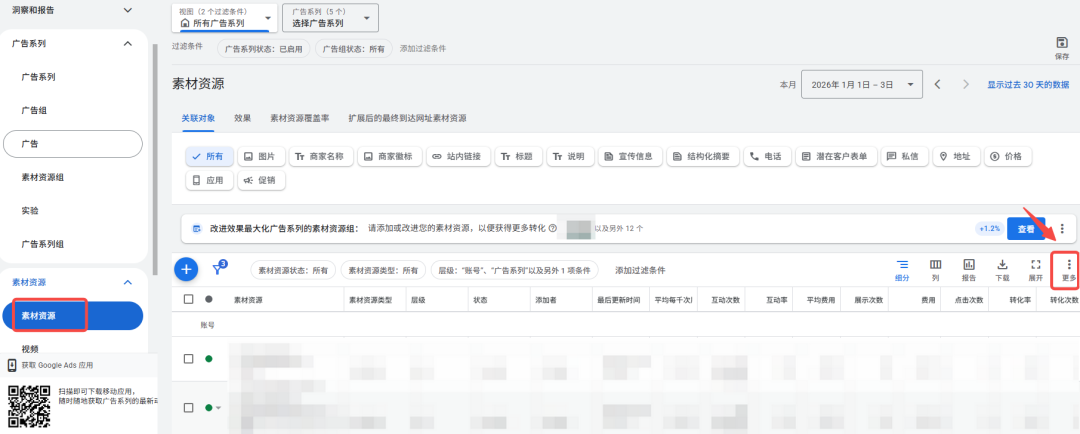Open the 层级 filter chip
This screenshot has width=1080, height=434.
(x=515, y=271)
